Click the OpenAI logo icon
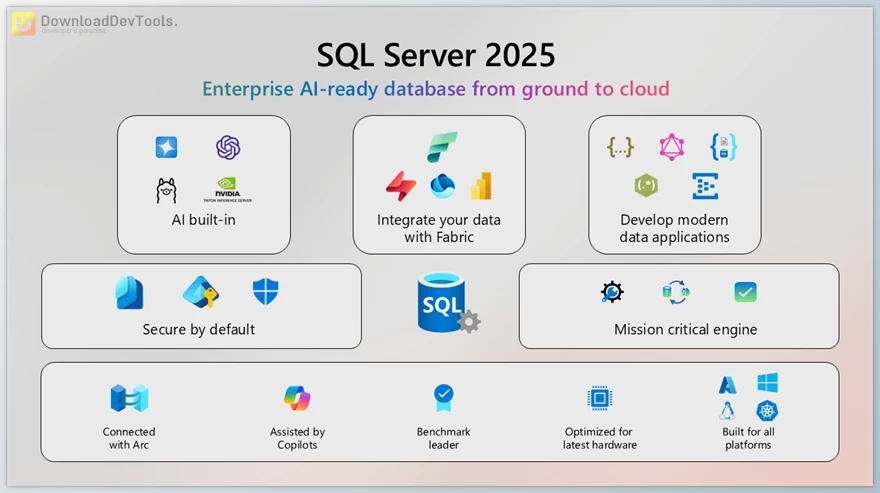 [x=228, y=148]
